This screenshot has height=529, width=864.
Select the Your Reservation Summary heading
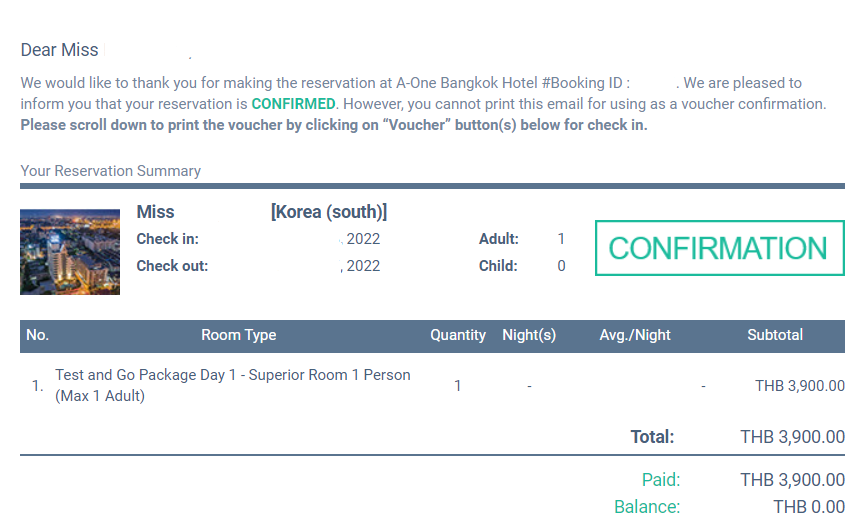pos(111,171)
